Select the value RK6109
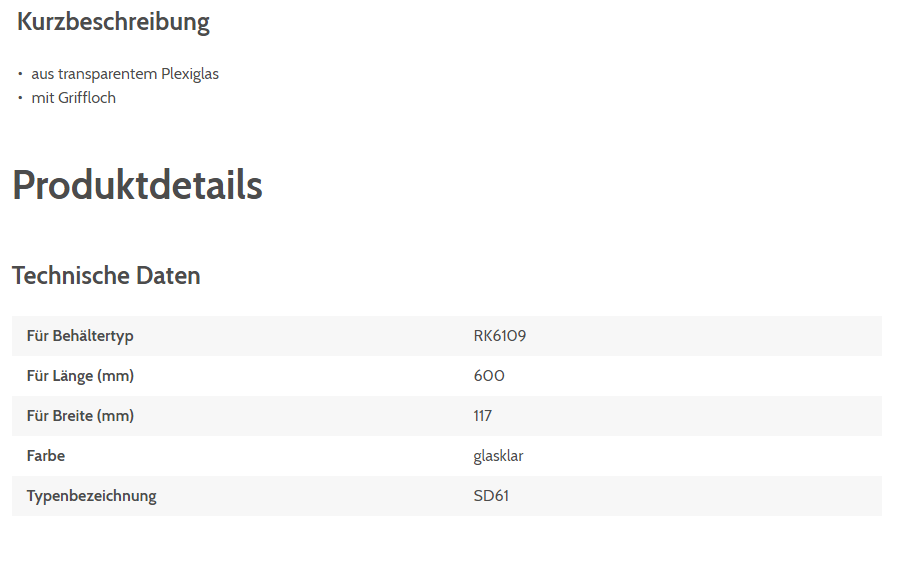Image resolution: width=897 pixels, height=565 pixels. pos(500,336)
